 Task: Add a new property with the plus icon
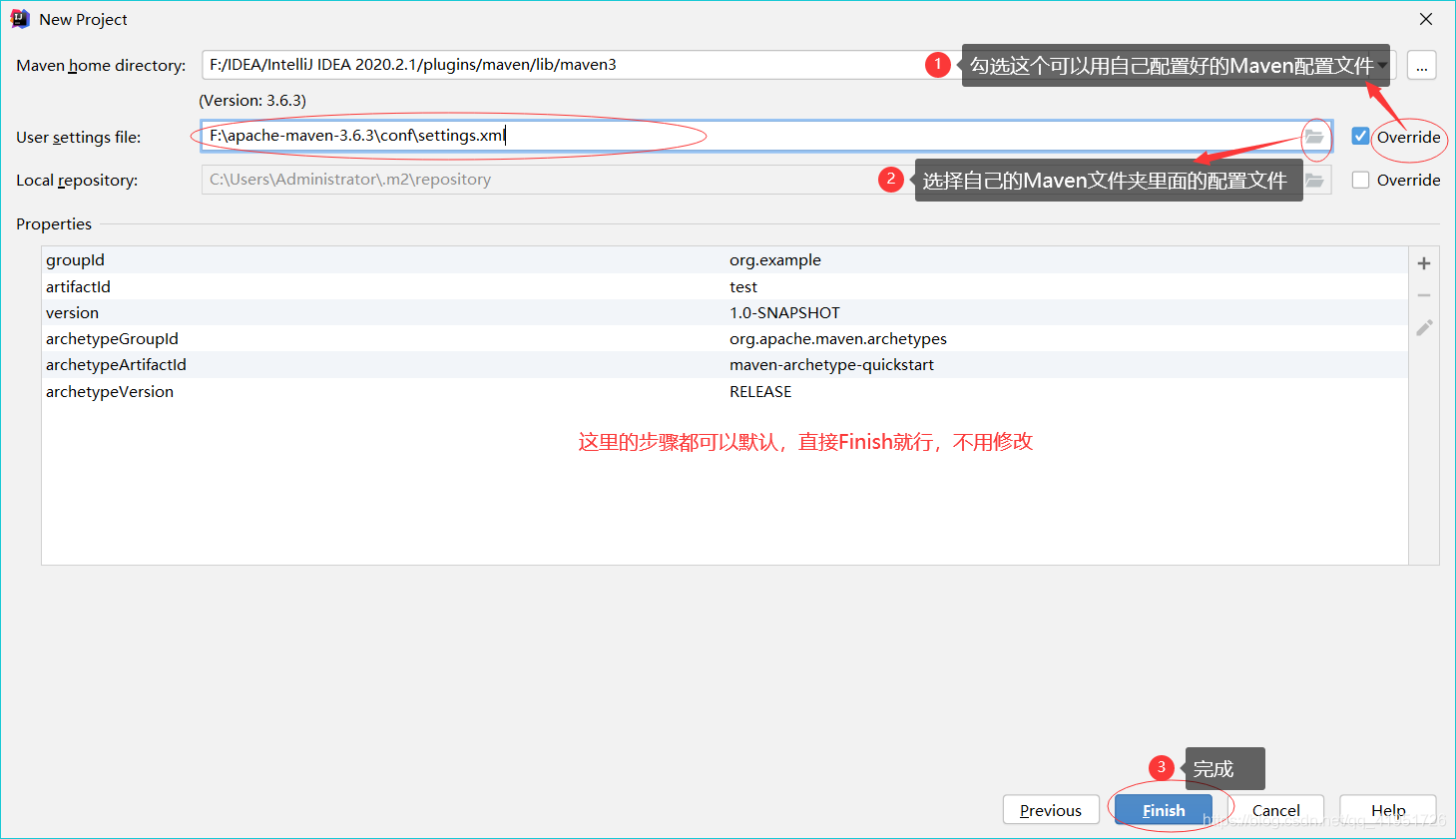click(x=1424, y=262)
